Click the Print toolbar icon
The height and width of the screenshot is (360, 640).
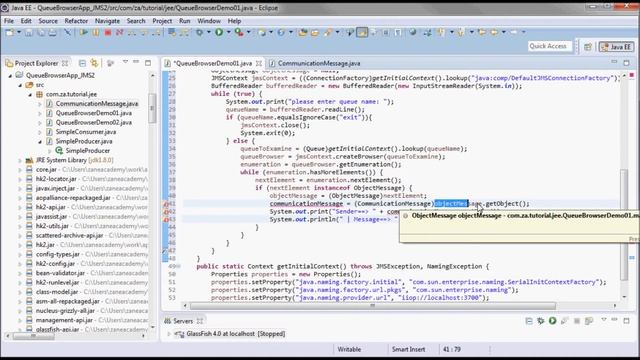[53, 32]
